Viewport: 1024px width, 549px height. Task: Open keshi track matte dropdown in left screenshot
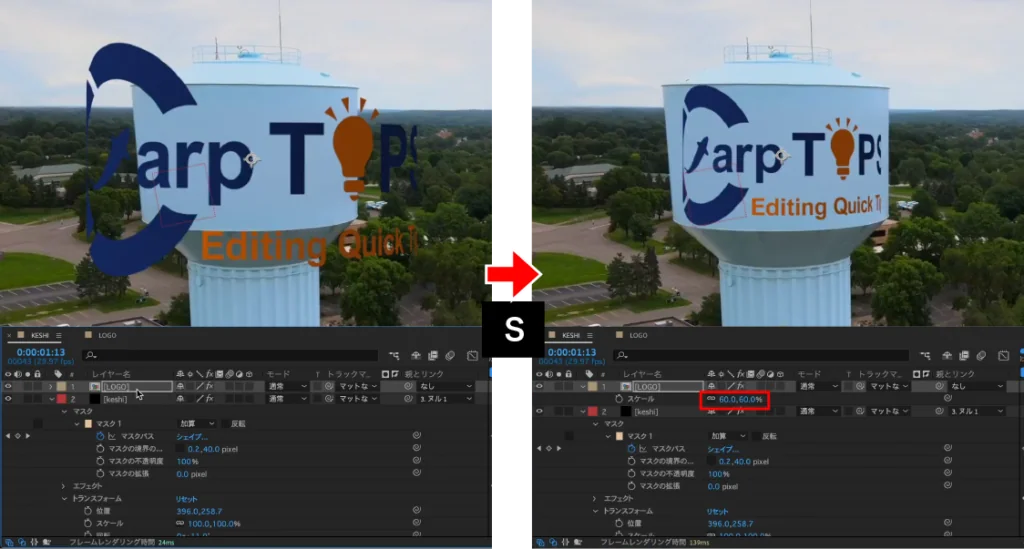[358, 399]
